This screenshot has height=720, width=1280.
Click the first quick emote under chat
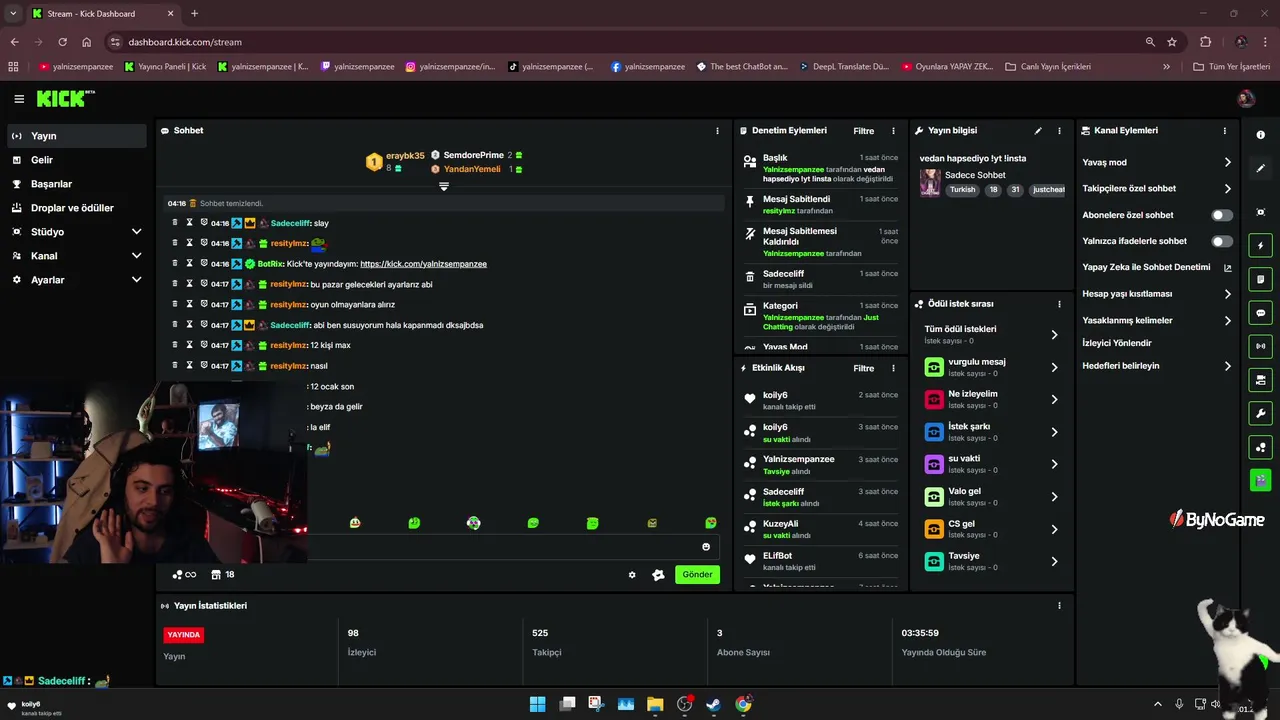click(355, 523)
